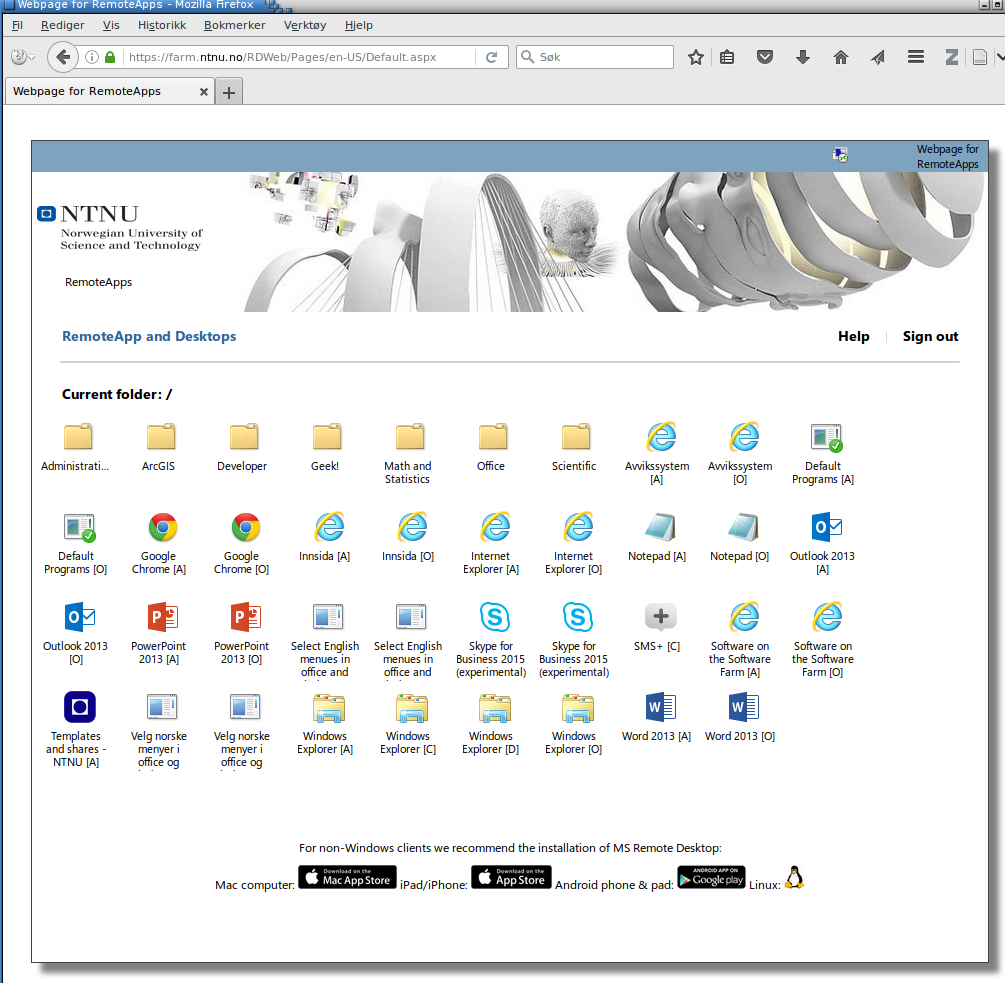
Task: Open the Verktøy menu
Action: pos(305,25)
